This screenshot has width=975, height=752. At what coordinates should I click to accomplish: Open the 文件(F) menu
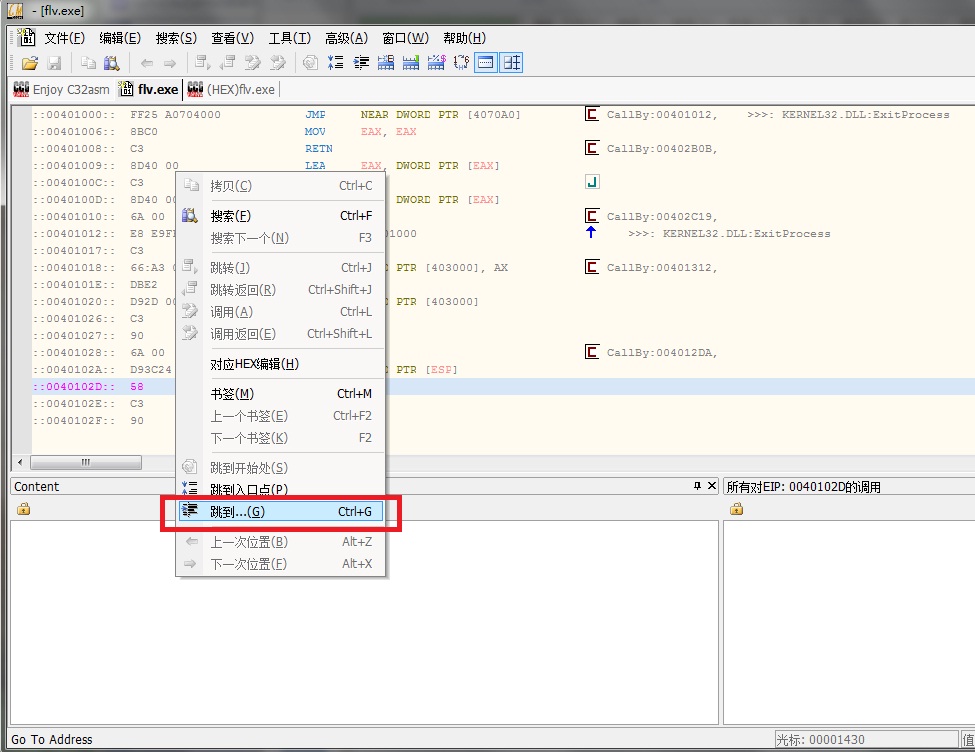[x=65, y=38]
